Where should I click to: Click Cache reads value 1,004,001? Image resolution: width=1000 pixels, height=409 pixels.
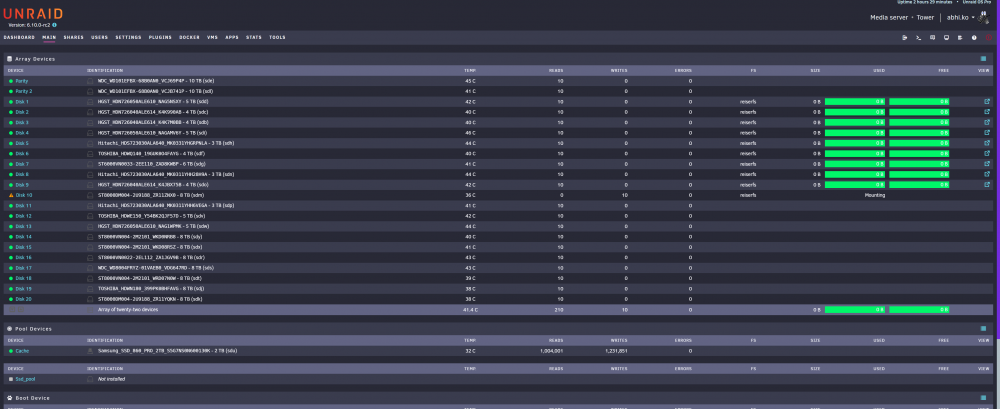coord(550,351)
